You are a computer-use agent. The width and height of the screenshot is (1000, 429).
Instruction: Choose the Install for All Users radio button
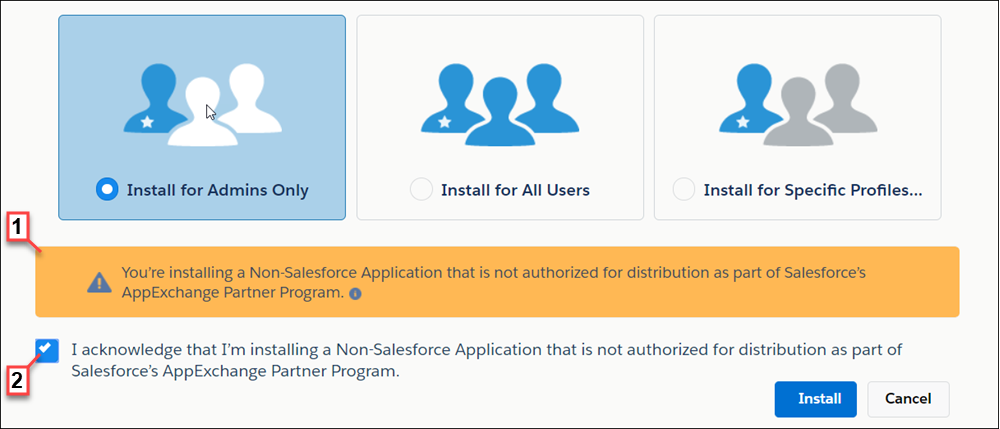(x=422, y=189)
